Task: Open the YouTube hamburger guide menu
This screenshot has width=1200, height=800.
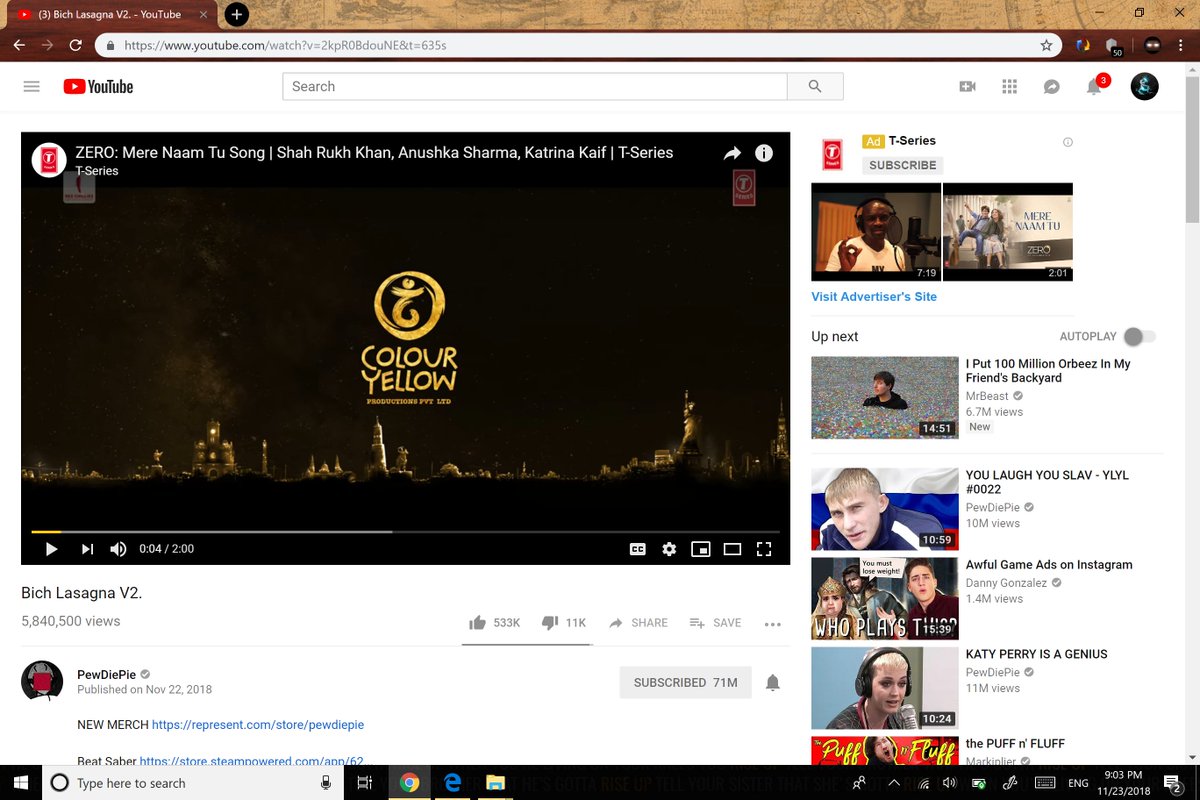Action: (31, 87)
